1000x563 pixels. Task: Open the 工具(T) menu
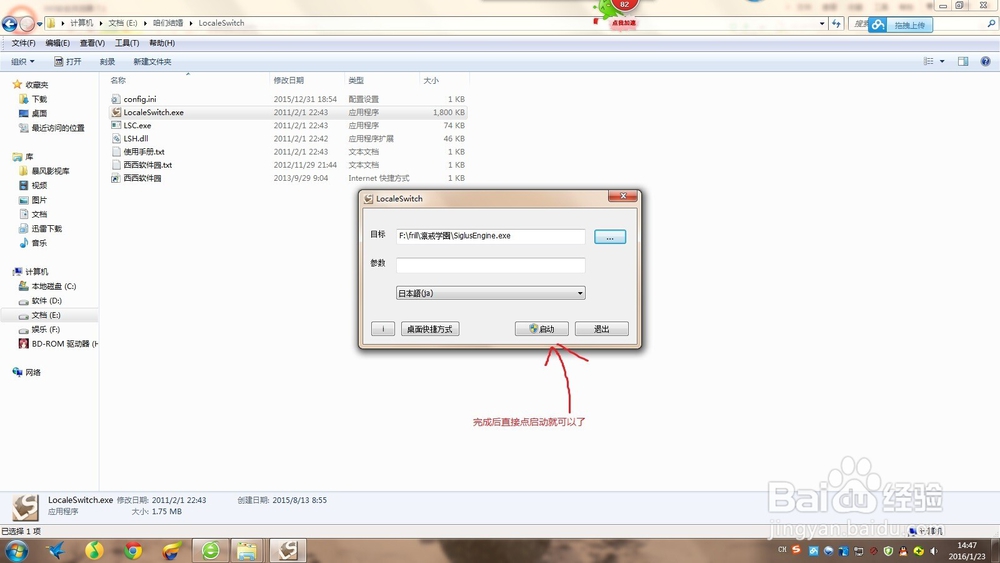(127, 43)
